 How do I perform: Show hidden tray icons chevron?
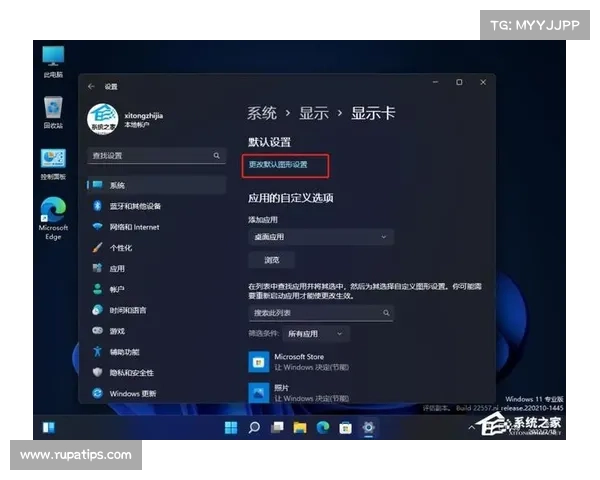pos(471,428)
